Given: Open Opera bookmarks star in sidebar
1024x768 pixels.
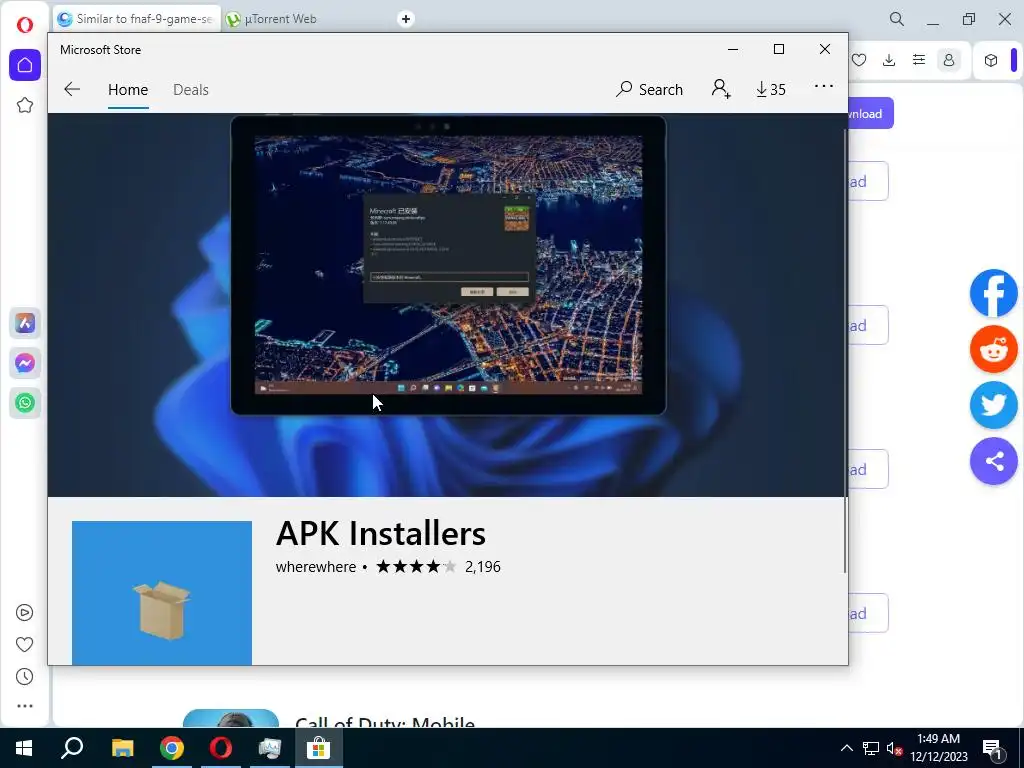Looking at the screenshot, I should pyautogui.click(x=25, y=105).
